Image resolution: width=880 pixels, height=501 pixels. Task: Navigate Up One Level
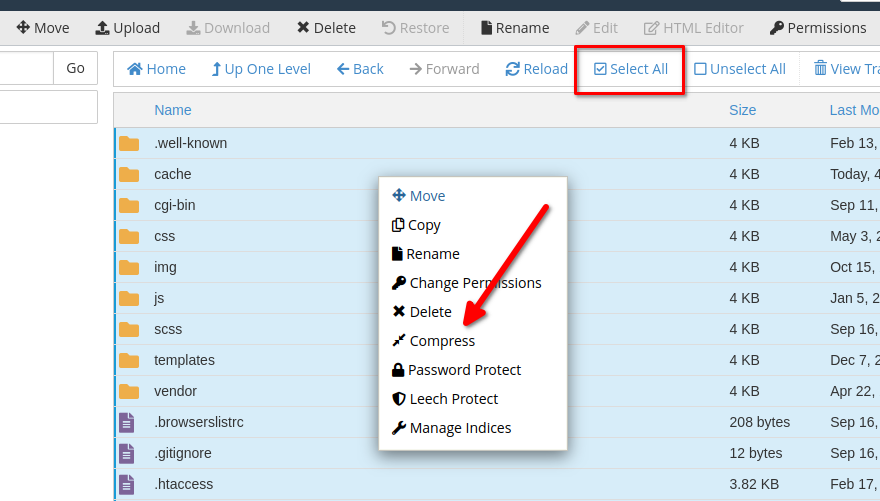[261, 69]
